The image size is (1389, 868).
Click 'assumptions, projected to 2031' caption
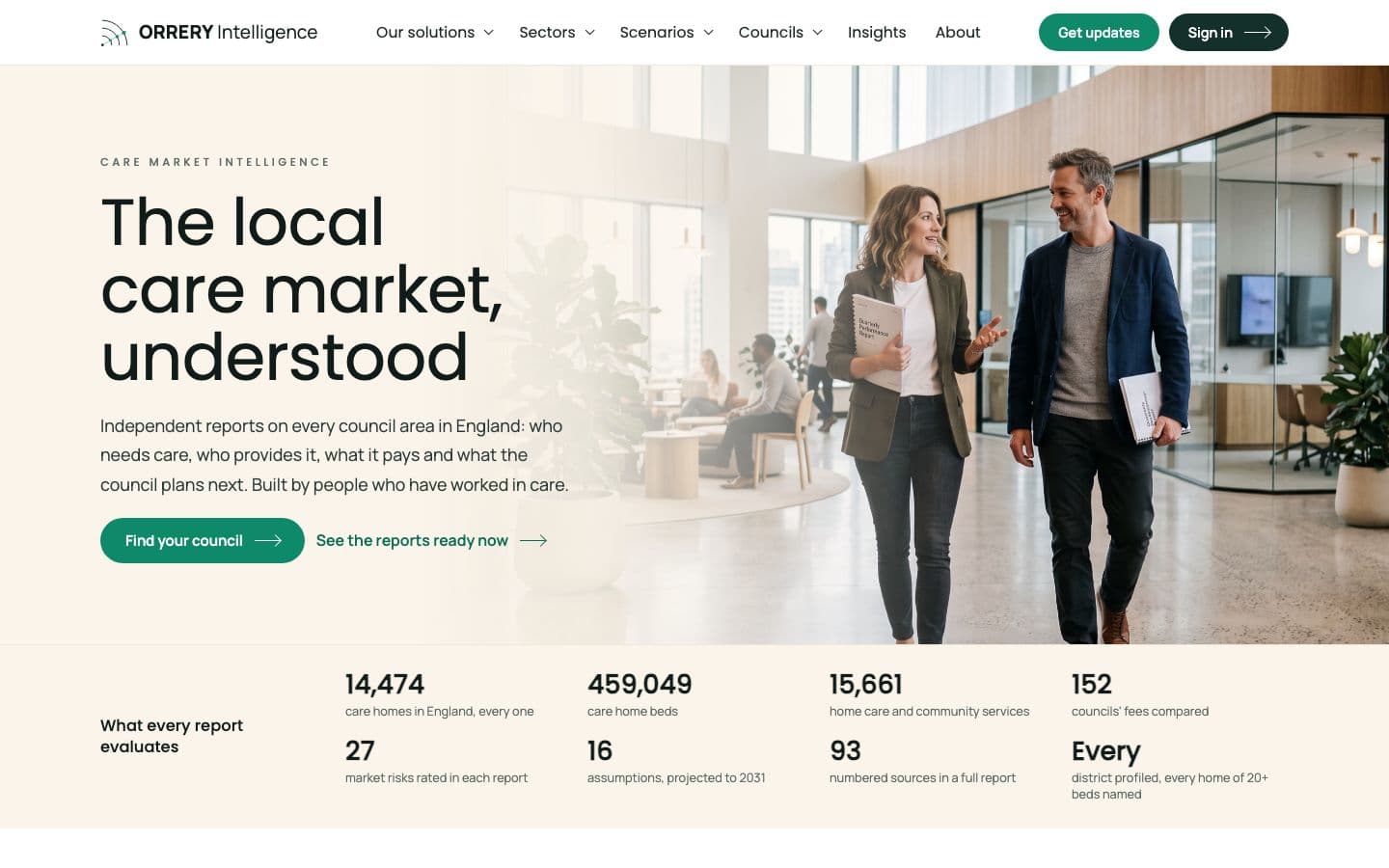pyautogui.click(x=676, y=778)
